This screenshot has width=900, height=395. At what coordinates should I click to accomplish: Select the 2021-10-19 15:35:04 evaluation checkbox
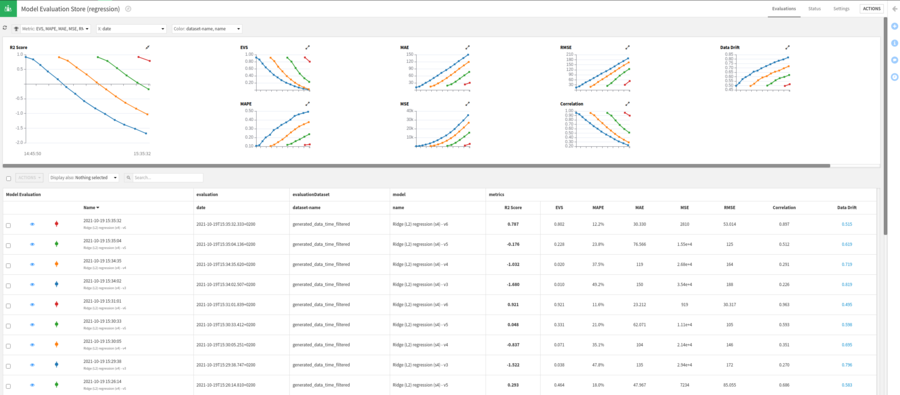pos(8,246)
